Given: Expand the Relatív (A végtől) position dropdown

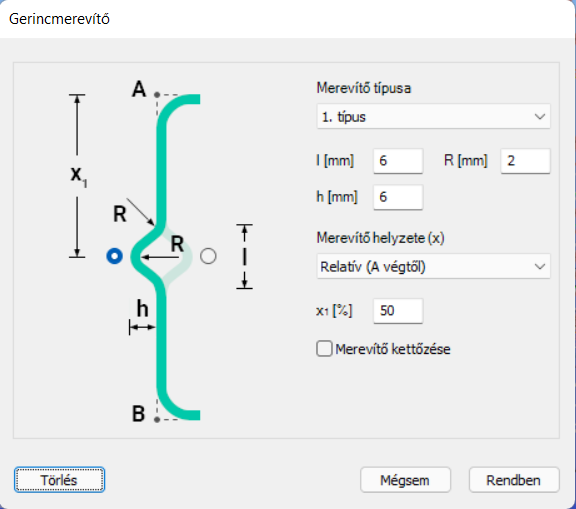Looking at the screenshot, I should [x=433, y=266].
